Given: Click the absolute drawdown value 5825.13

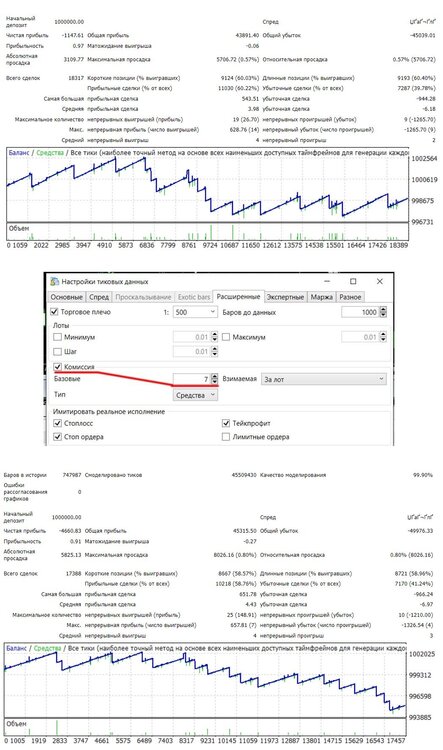Looking at the screenshot, I should click(71, 555).
